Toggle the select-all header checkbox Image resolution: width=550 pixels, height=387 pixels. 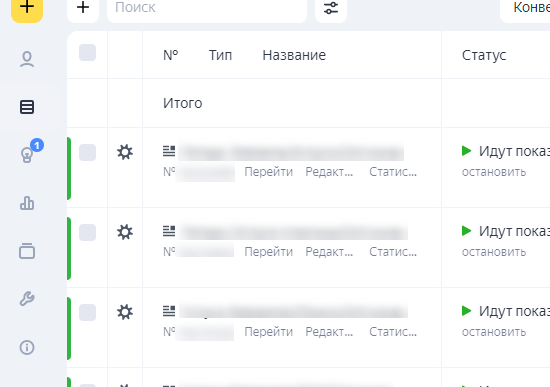[87, 53]
